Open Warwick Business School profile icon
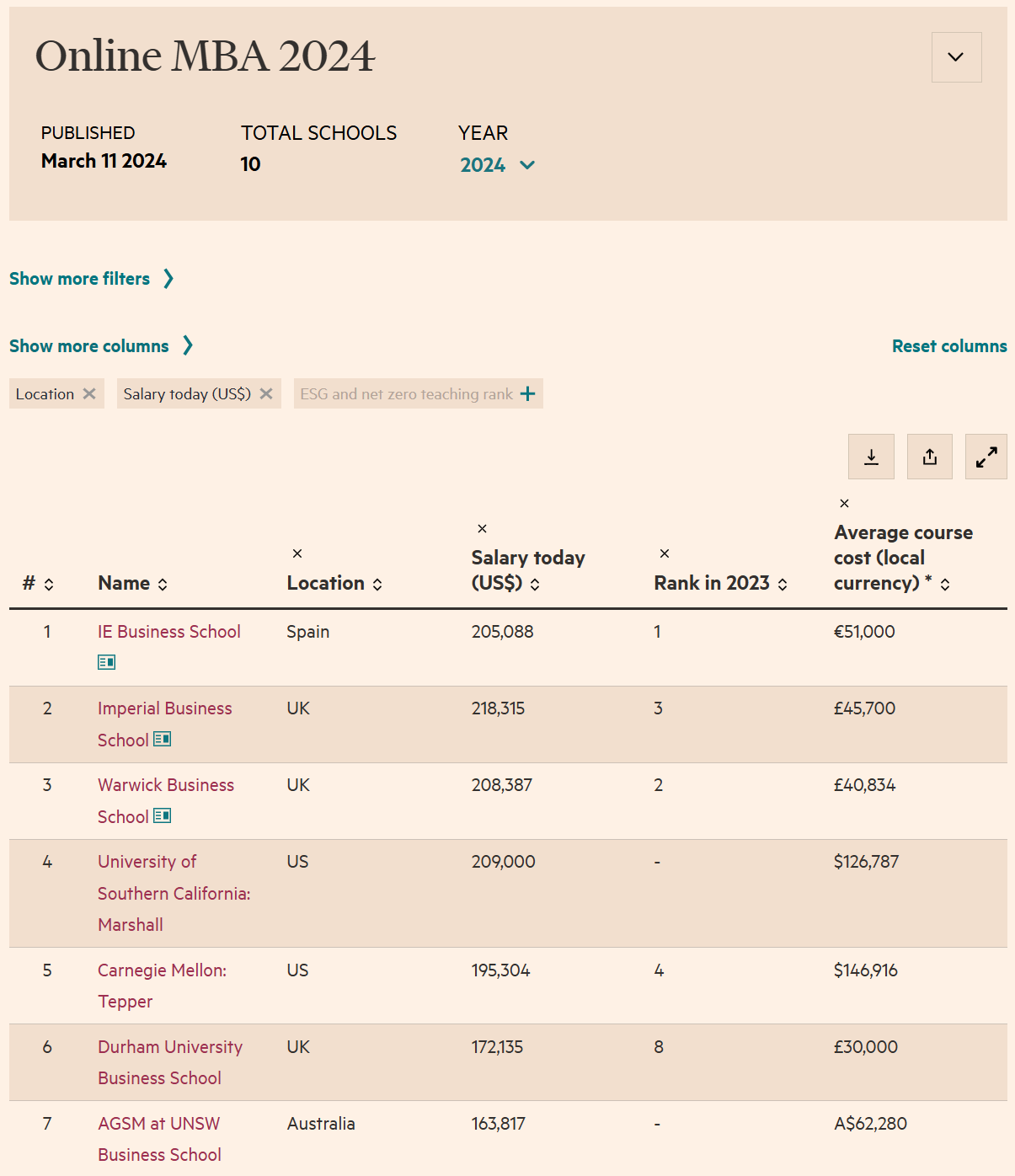 (x=163, y=815)
